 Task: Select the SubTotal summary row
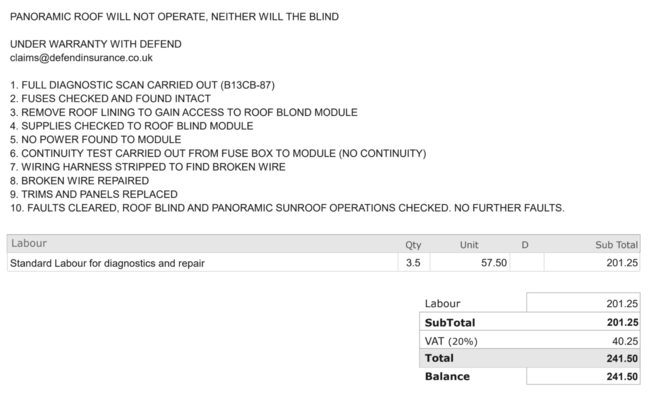tap(530, 322)
